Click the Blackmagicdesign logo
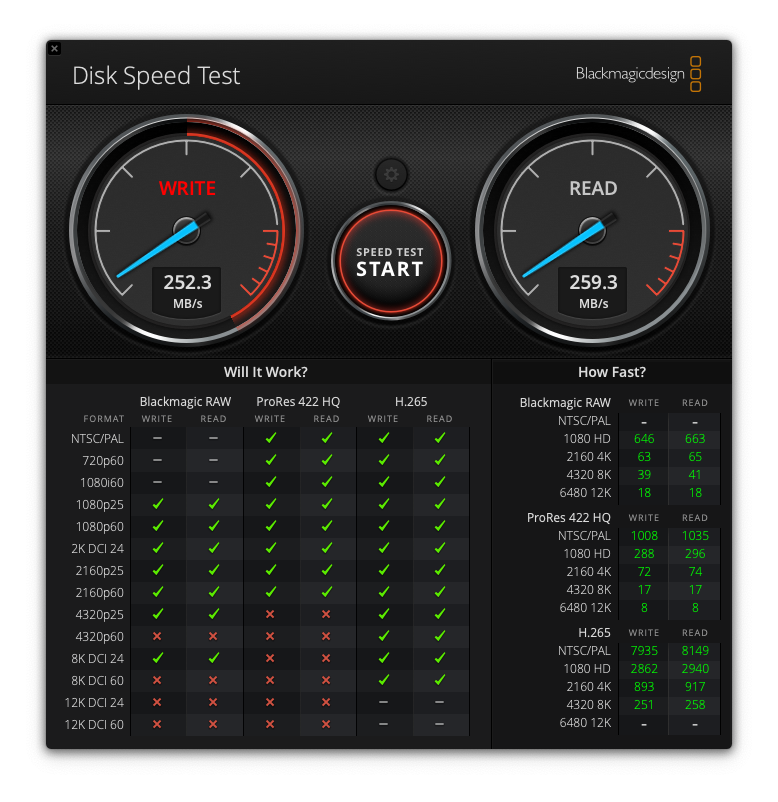This screenshot has width=778, height=802. coord(638,74)
